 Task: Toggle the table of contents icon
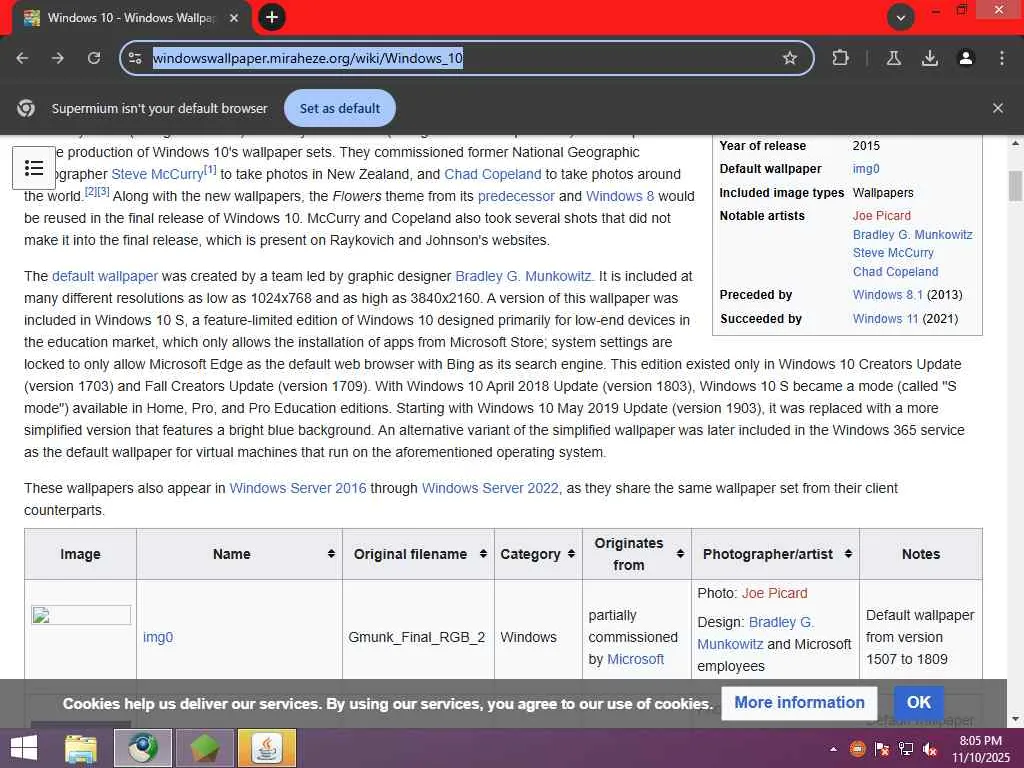point(34,168)
